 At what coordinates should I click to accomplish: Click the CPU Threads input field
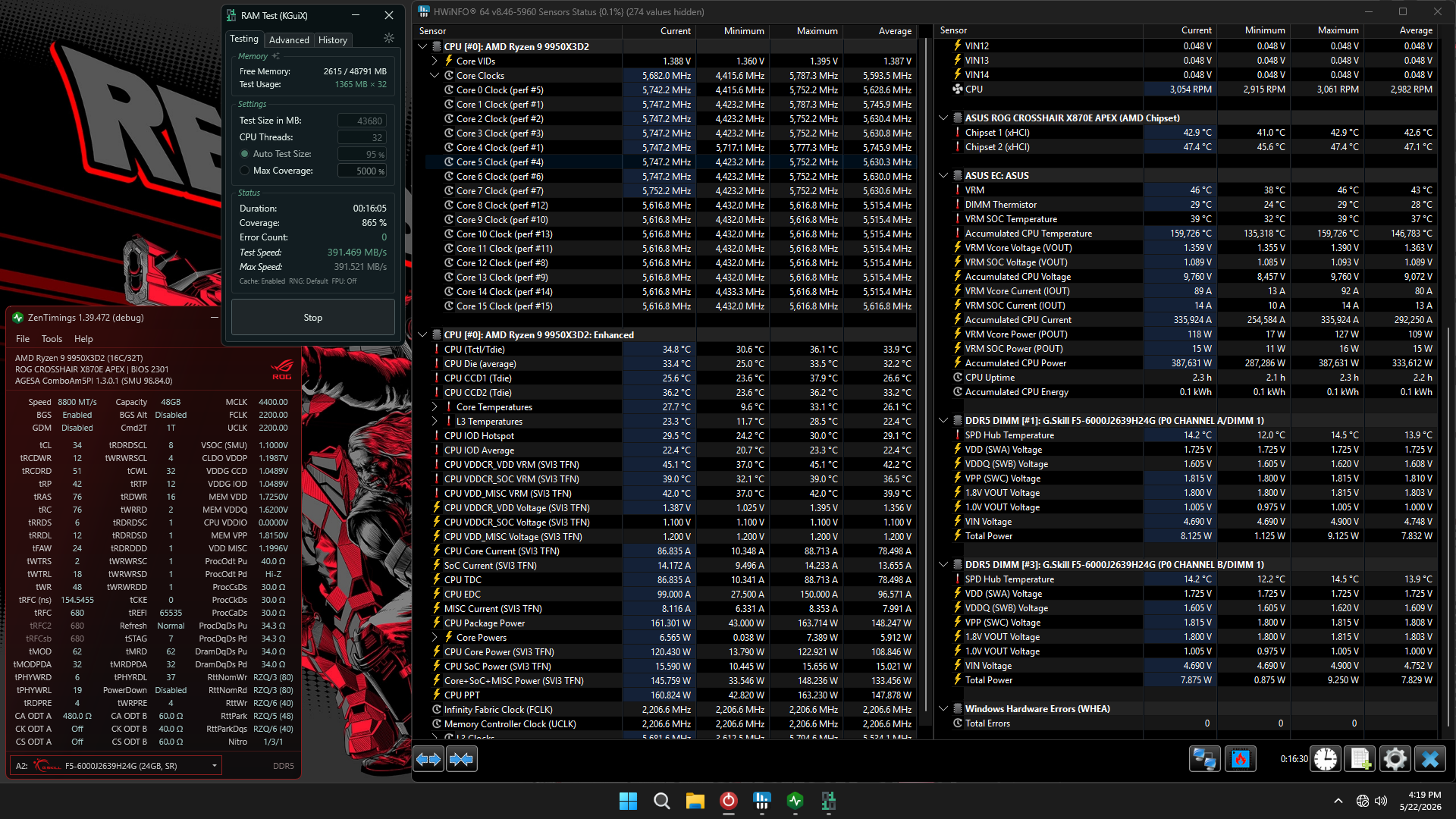tap(362, 137)
